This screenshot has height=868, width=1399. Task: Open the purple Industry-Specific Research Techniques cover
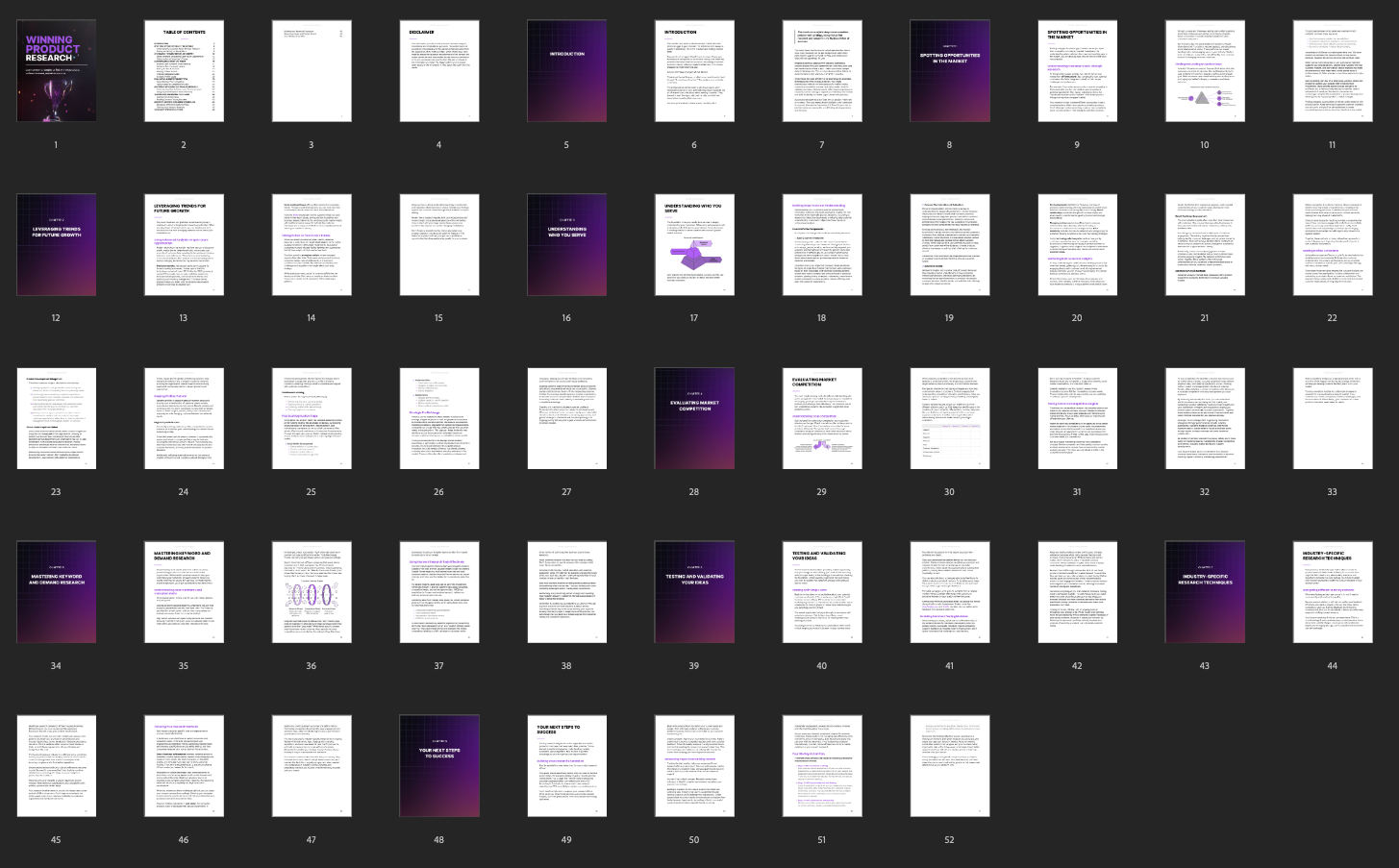[1204, 592]
